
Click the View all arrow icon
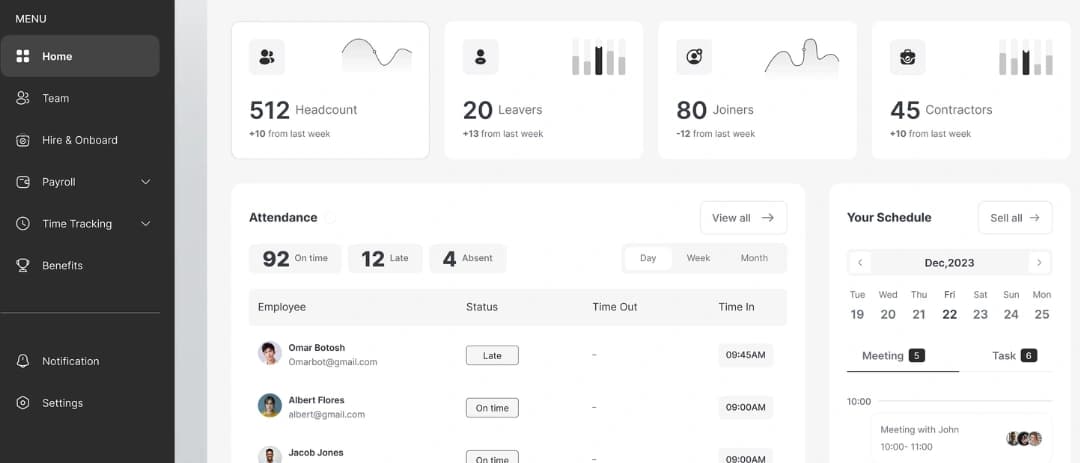(x=767, y=218)
